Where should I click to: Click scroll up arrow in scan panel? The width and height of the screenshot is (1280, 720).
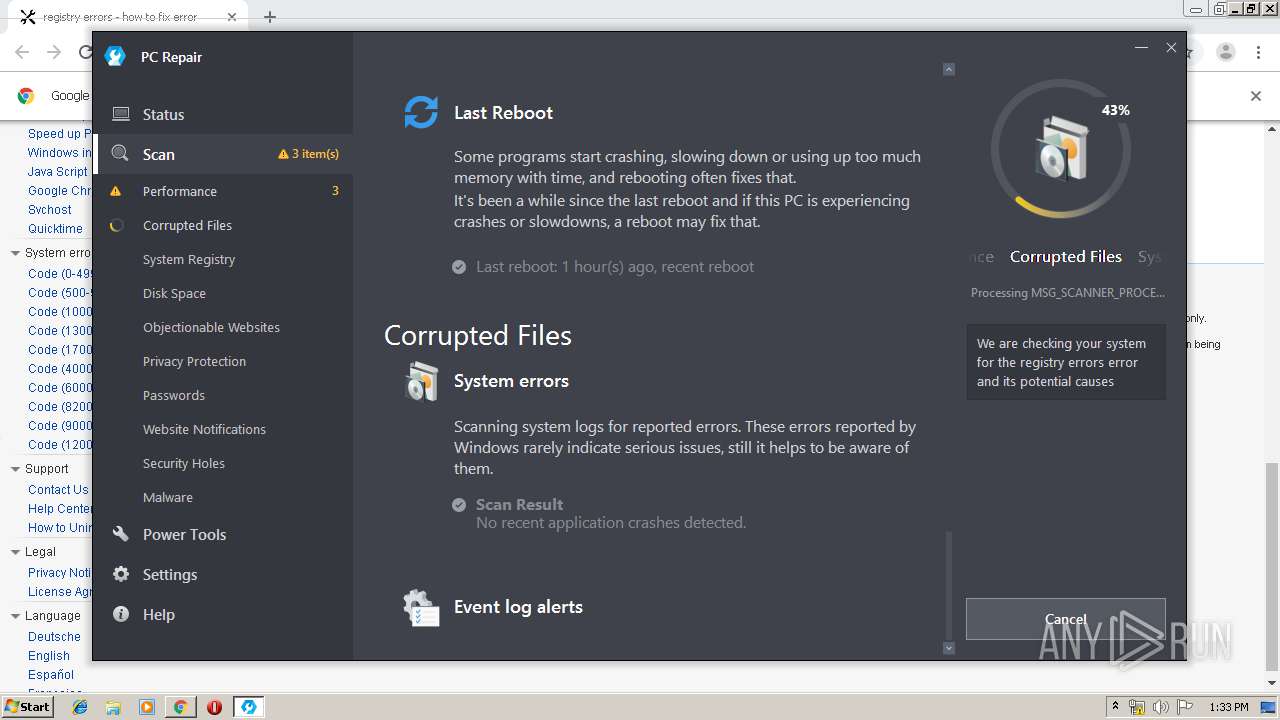(949, 69)
